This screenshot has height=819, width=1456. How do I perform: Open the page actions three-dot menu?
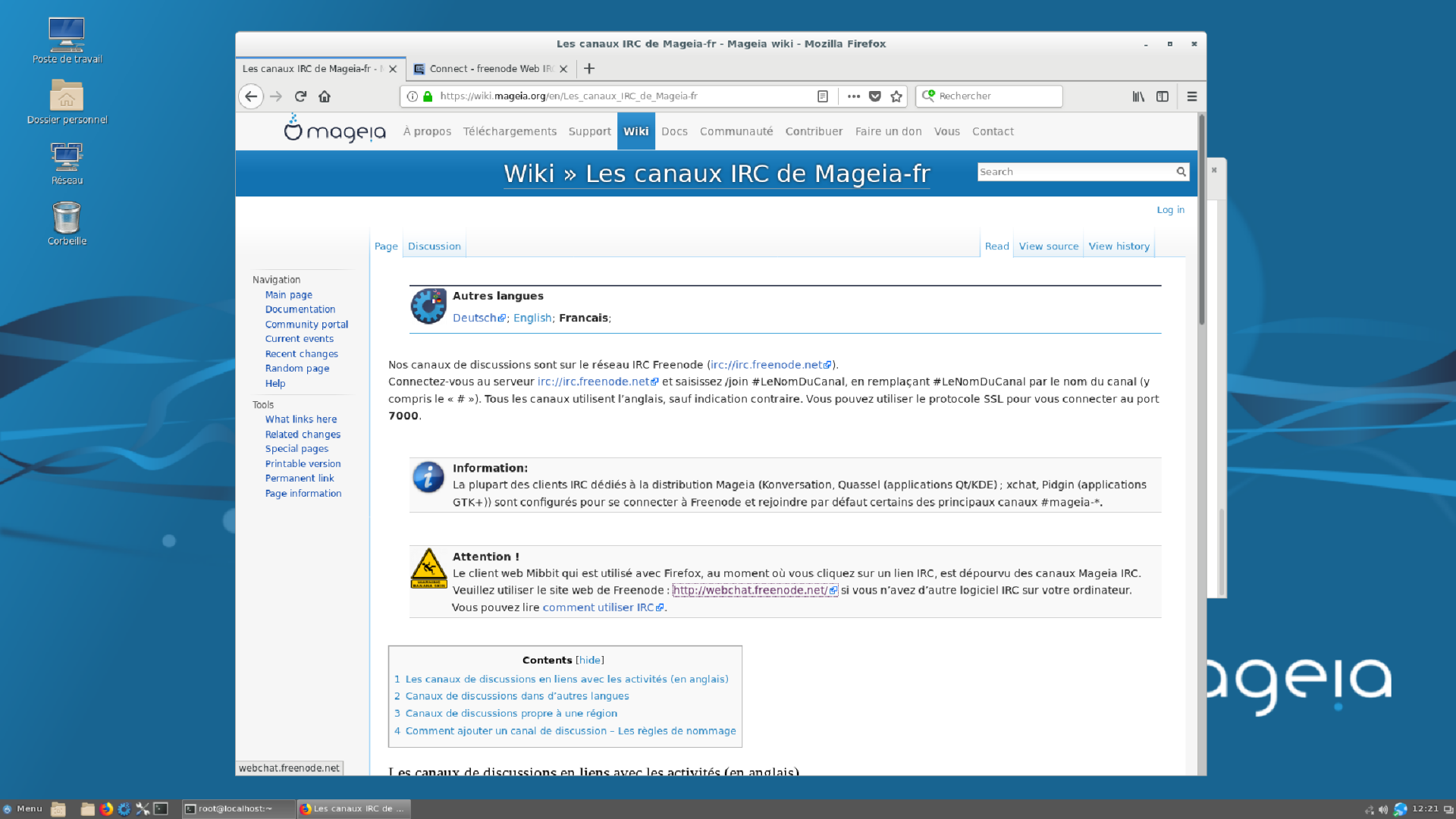[854, 96]
